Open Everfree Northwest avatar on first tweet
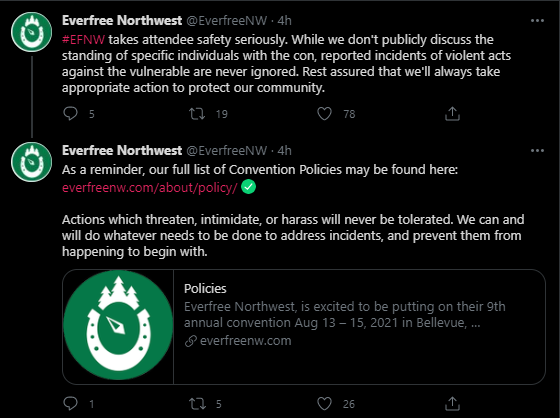Image resolution: width=560 pixels, height=418 pixels. pos(31,32)
